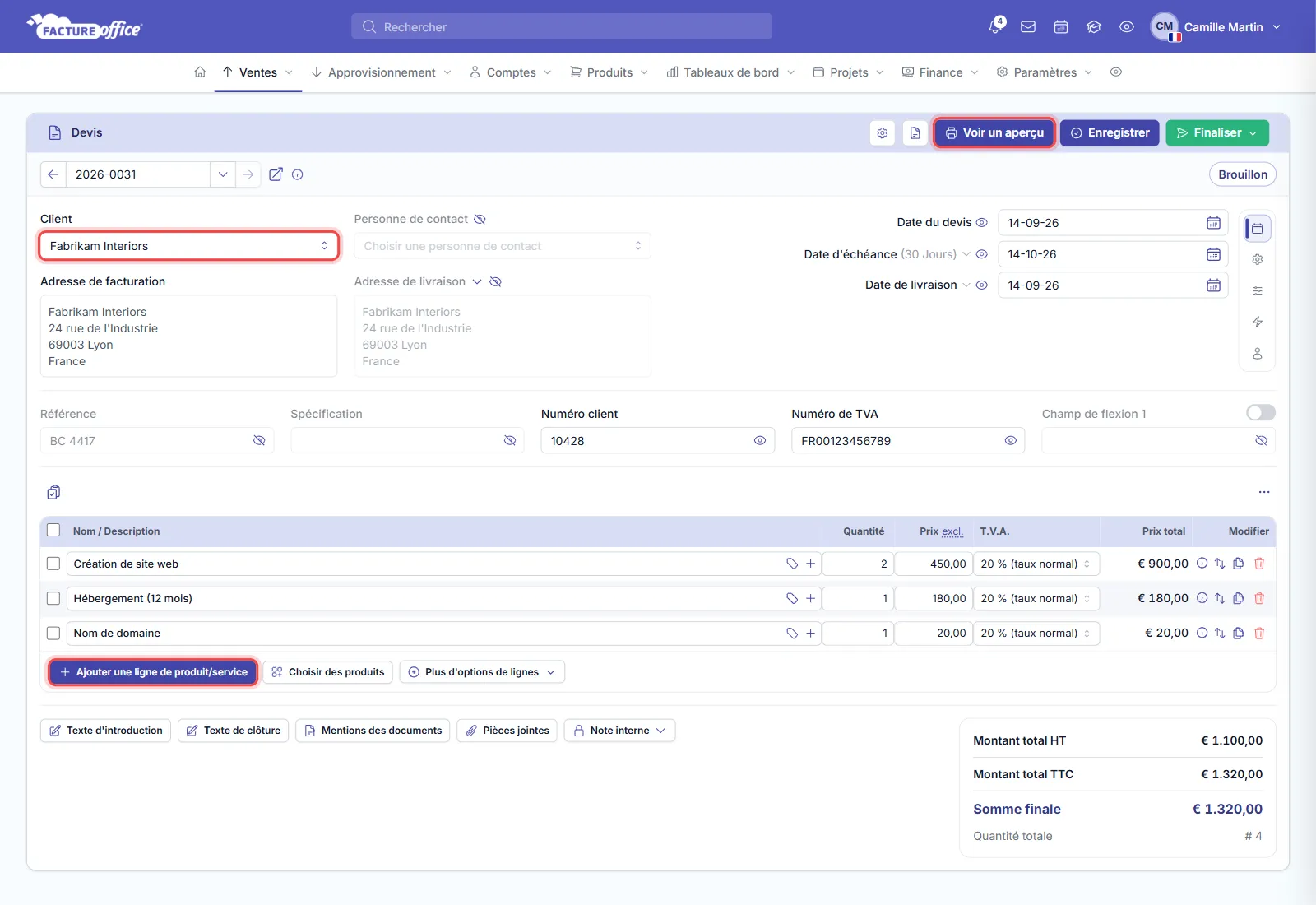This screenshot has height=905, width=1316.
Task: Open T.V.A. dropdown for Création de site web
Action: coord(1036,564)
